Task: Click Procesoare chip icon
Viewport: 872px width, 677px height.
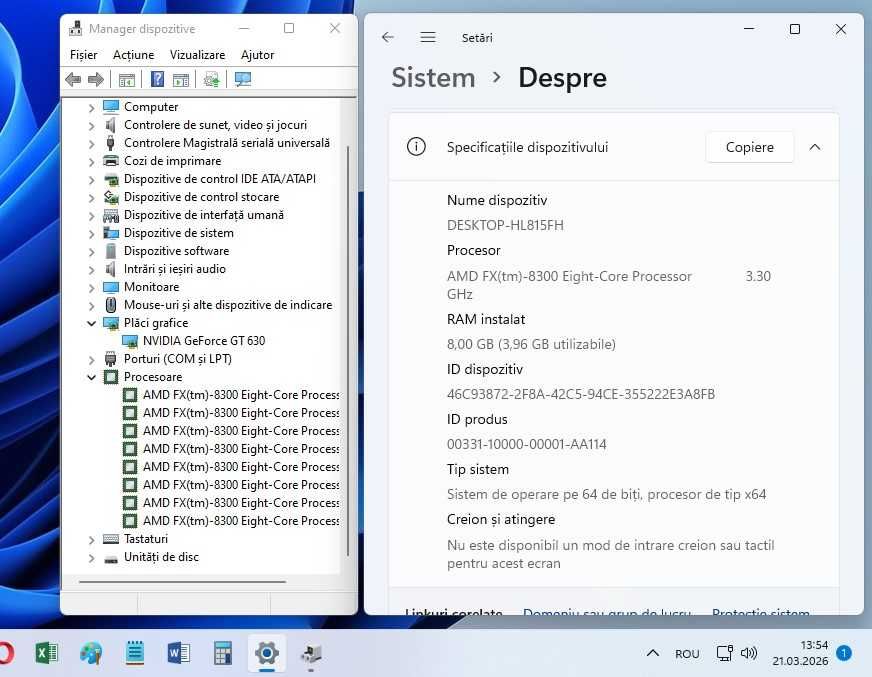Action: pyautogui.click(x=111, y=377)
